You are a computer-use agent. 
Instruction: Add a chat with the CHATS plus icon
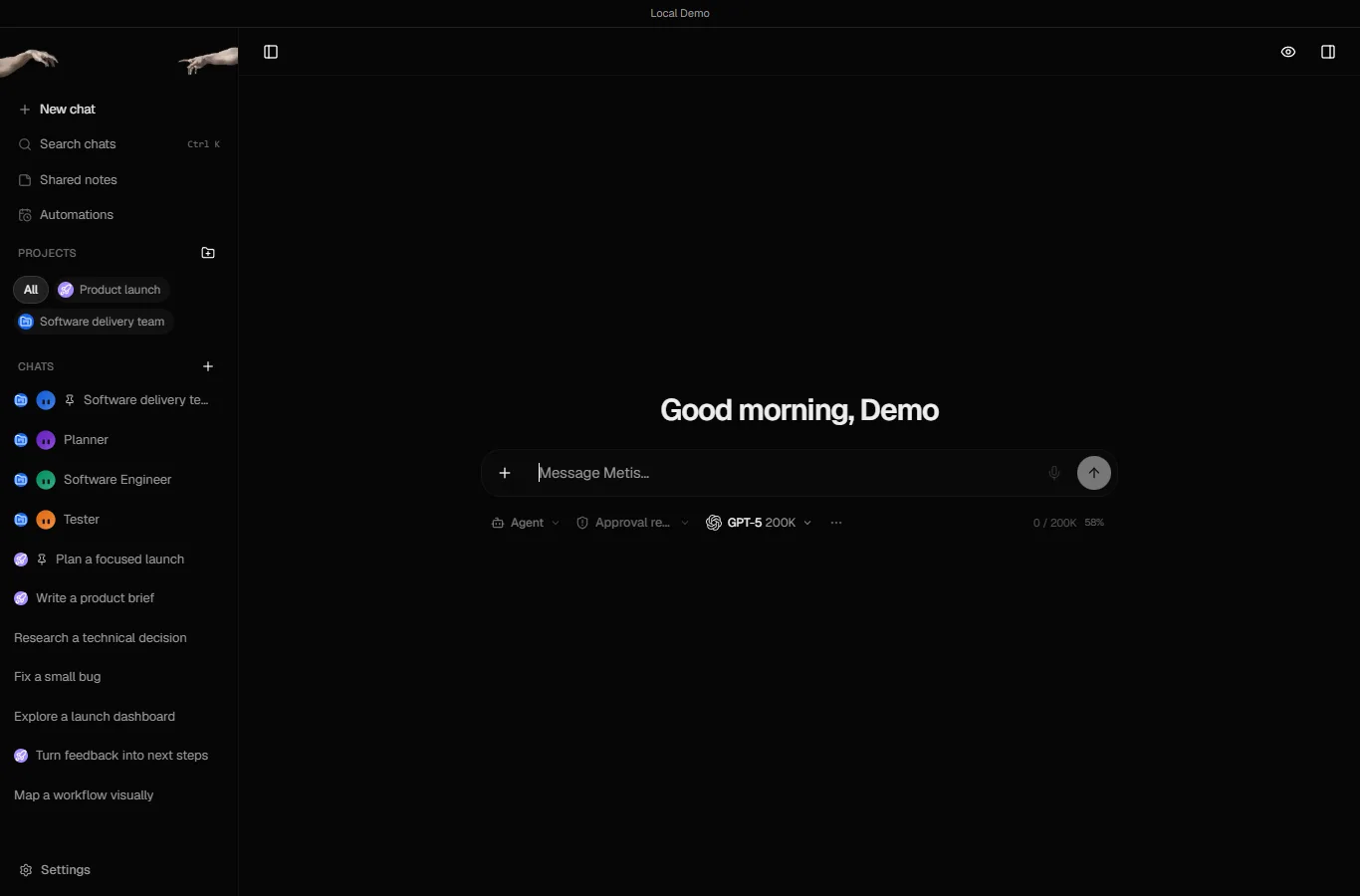(208, 366)
